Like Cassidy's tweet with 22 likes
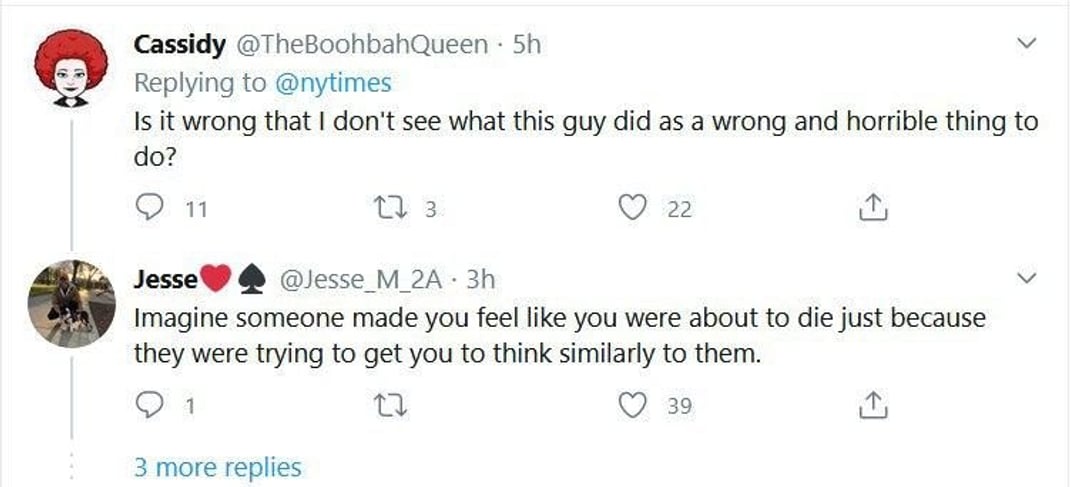This screenshot has width=1070, height=487. tap(631, 208)
